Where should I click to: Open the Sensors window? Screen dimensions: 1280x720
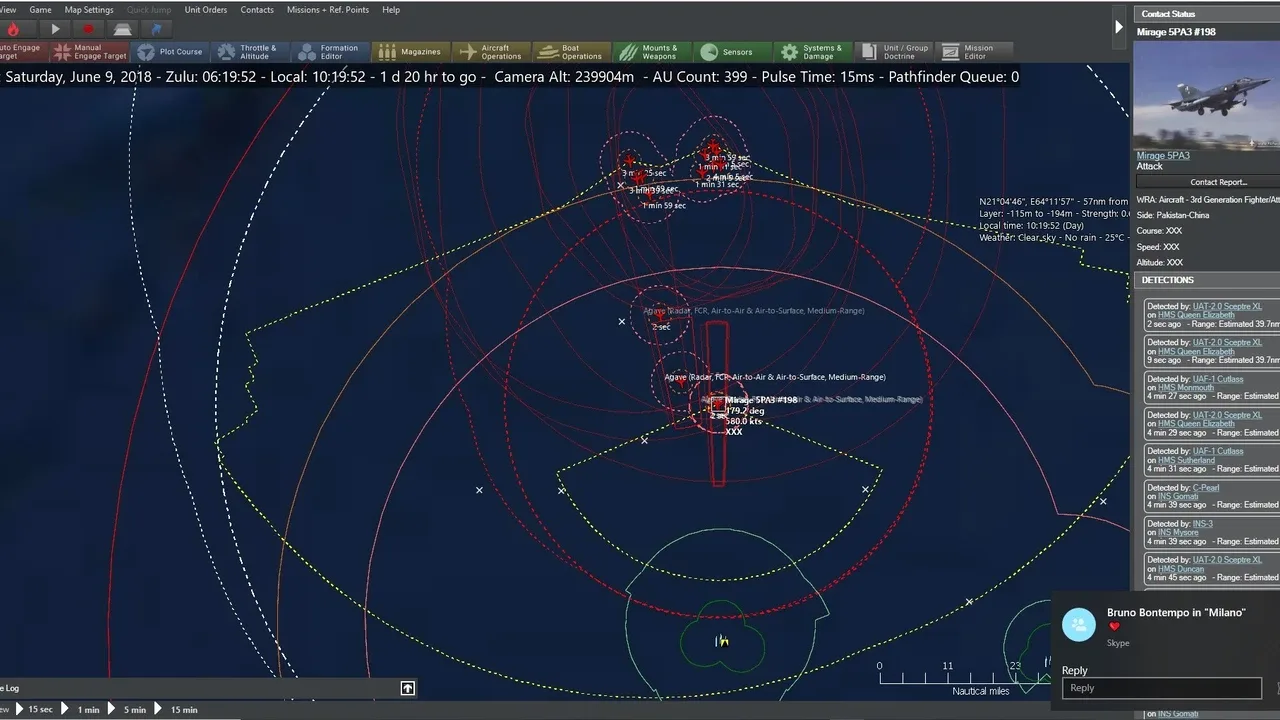click(x=727, y=52)
